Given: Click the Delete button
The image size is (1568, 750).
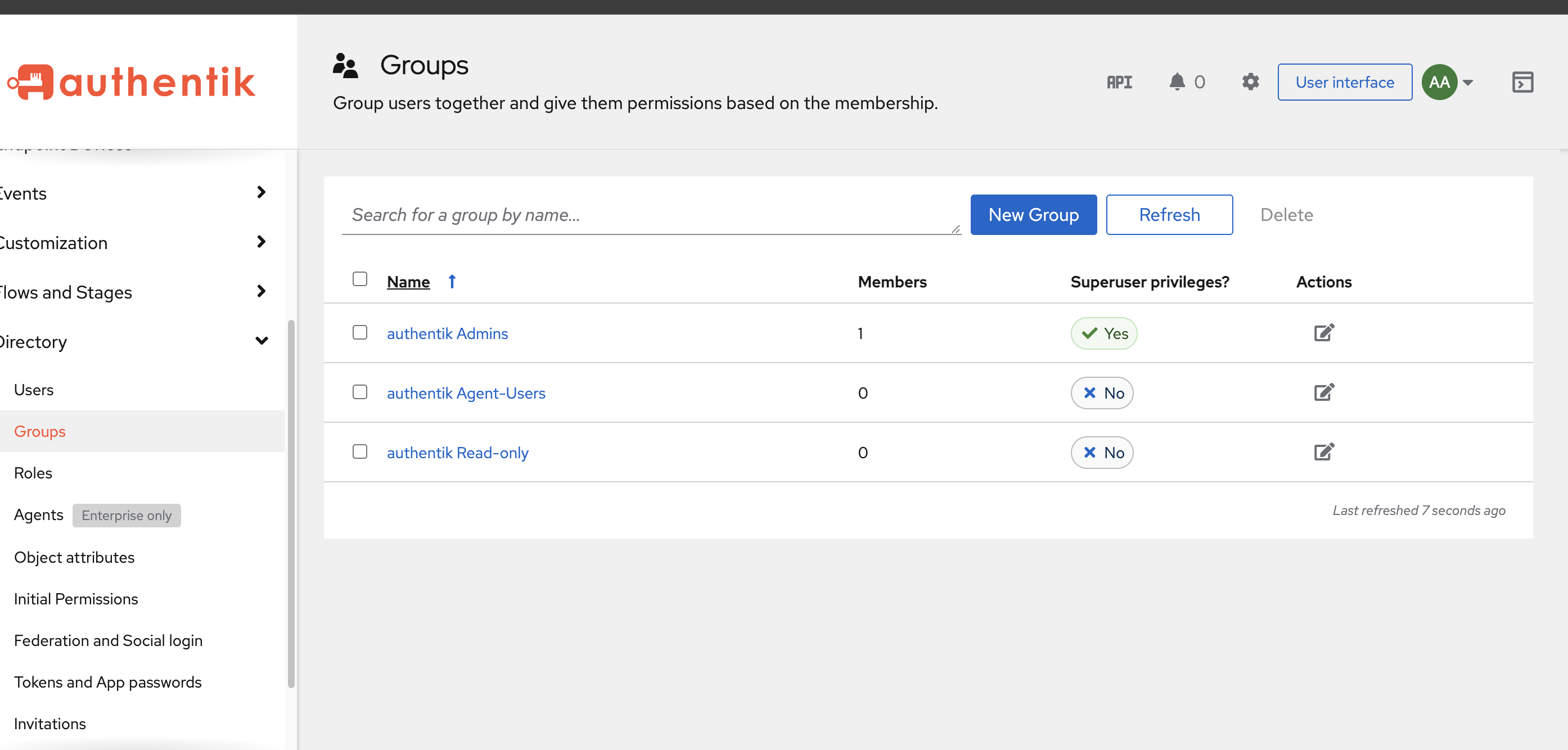Looking at the screenshot, I should click(x=1286, y=215).
